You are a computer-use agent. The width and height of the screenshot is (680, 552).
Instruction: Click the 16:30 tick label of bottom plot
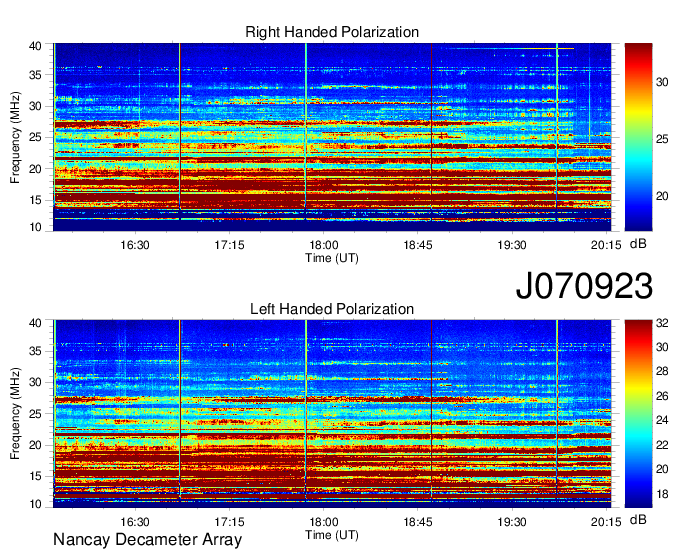point(135,522)
